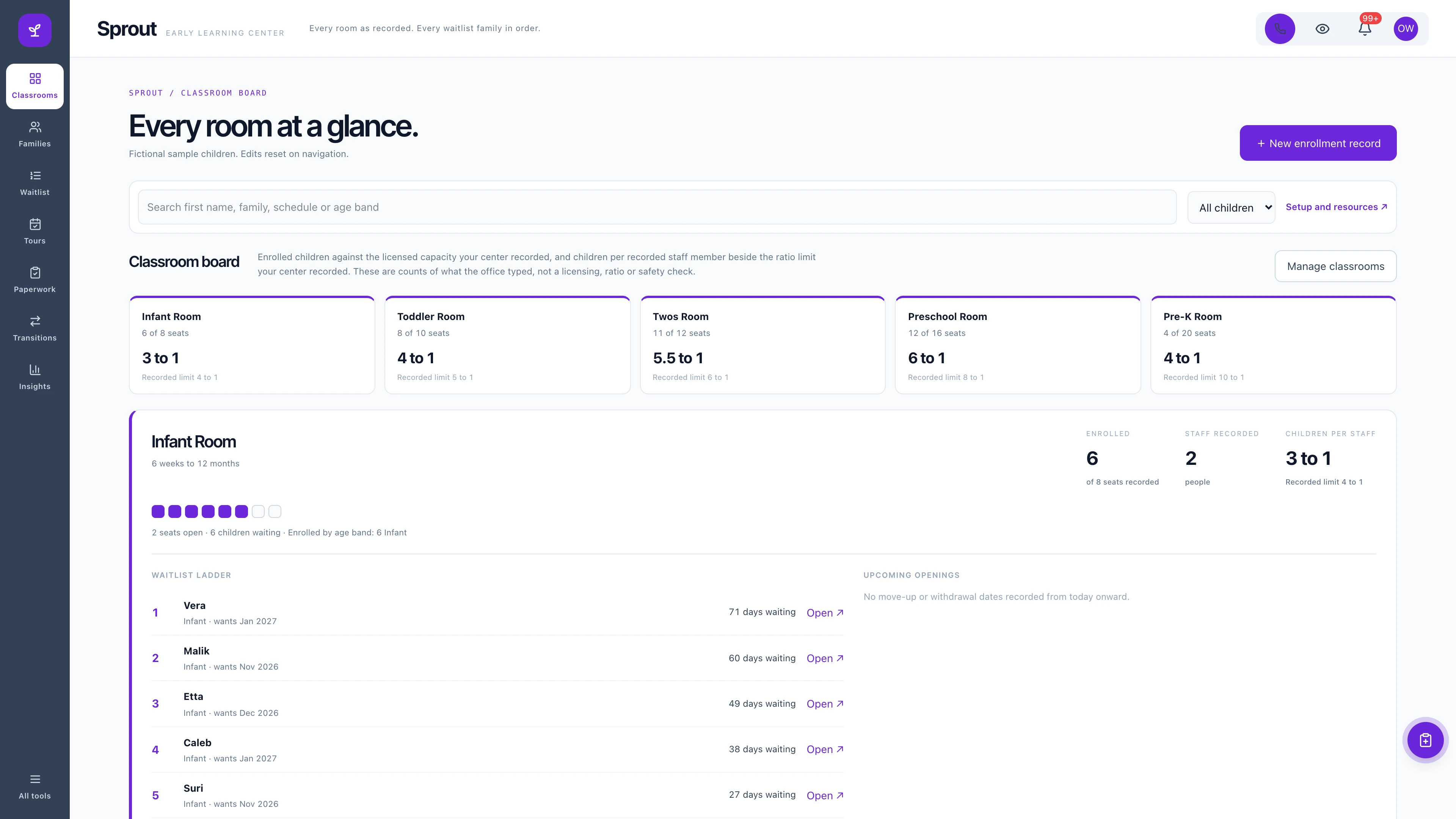The image size is (1456, 819).
Task: Click the floating clipboard quick-add button
Action: point(1425,740)
